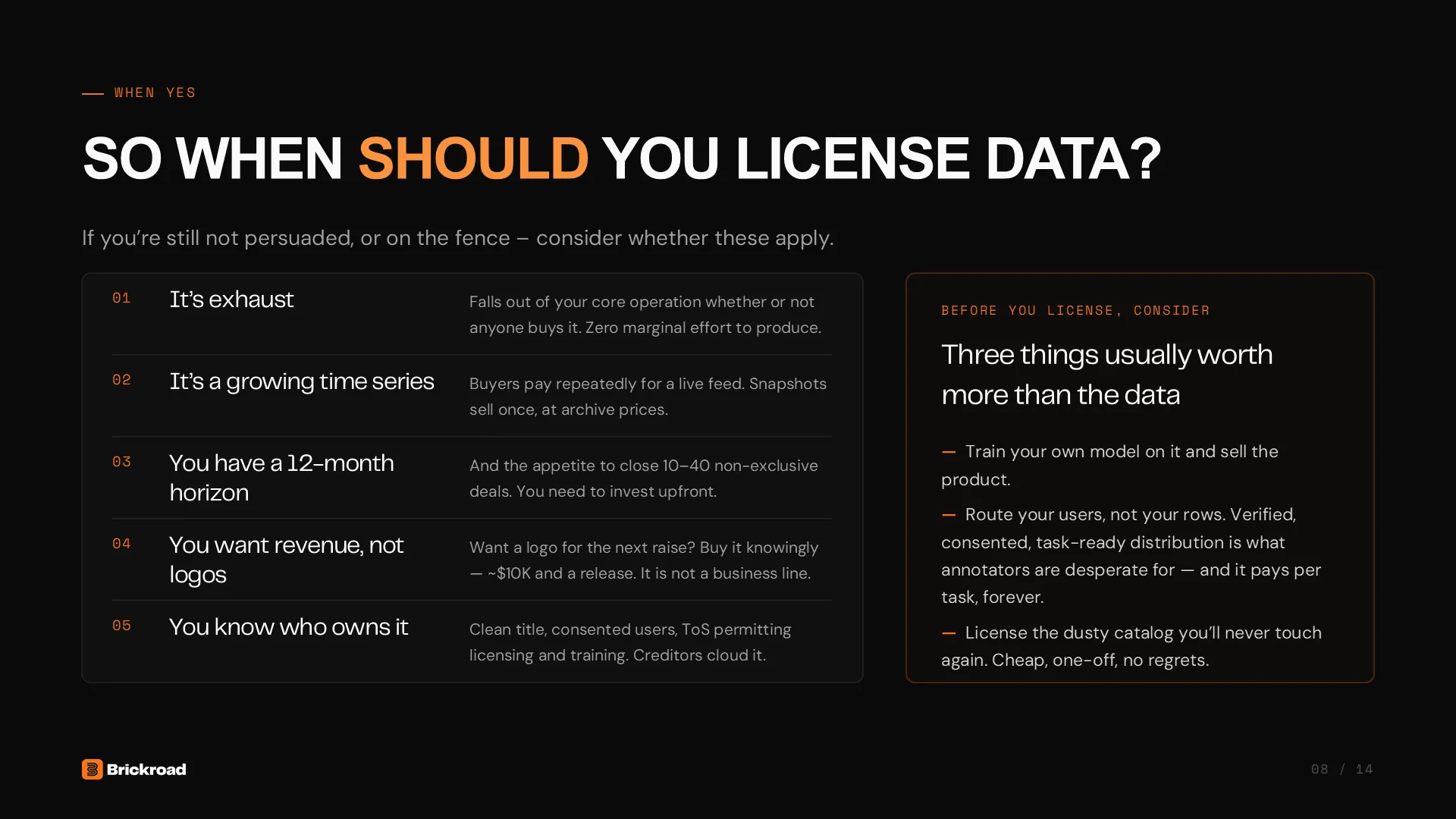The width and height of the screenshot is (1456, 819).
Task: Click the Brickroad logo icon
Action: point(92,769)
